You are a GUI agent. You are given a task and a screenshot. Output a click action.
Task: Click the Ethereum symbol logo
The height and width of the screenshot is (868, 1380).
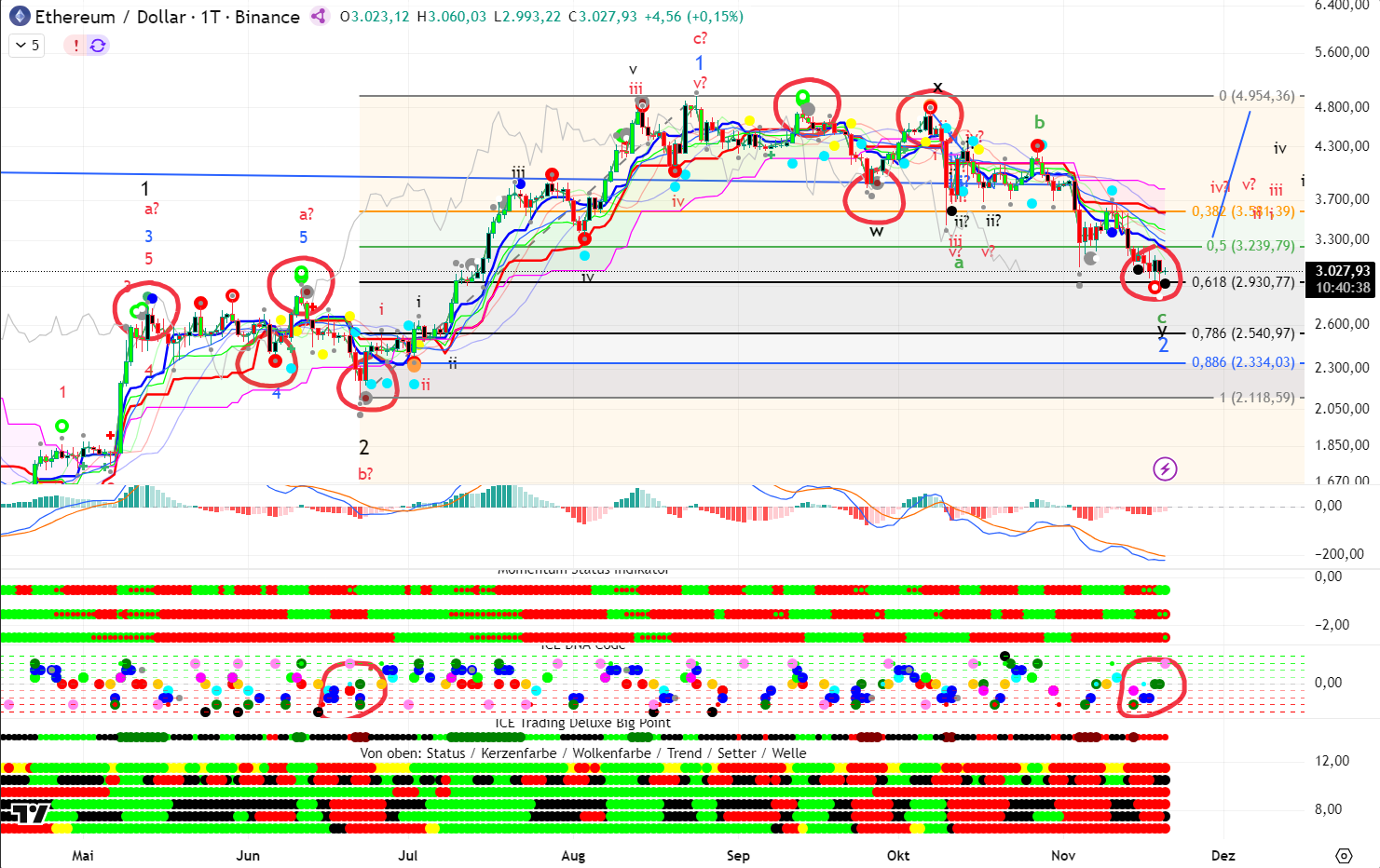19,17
